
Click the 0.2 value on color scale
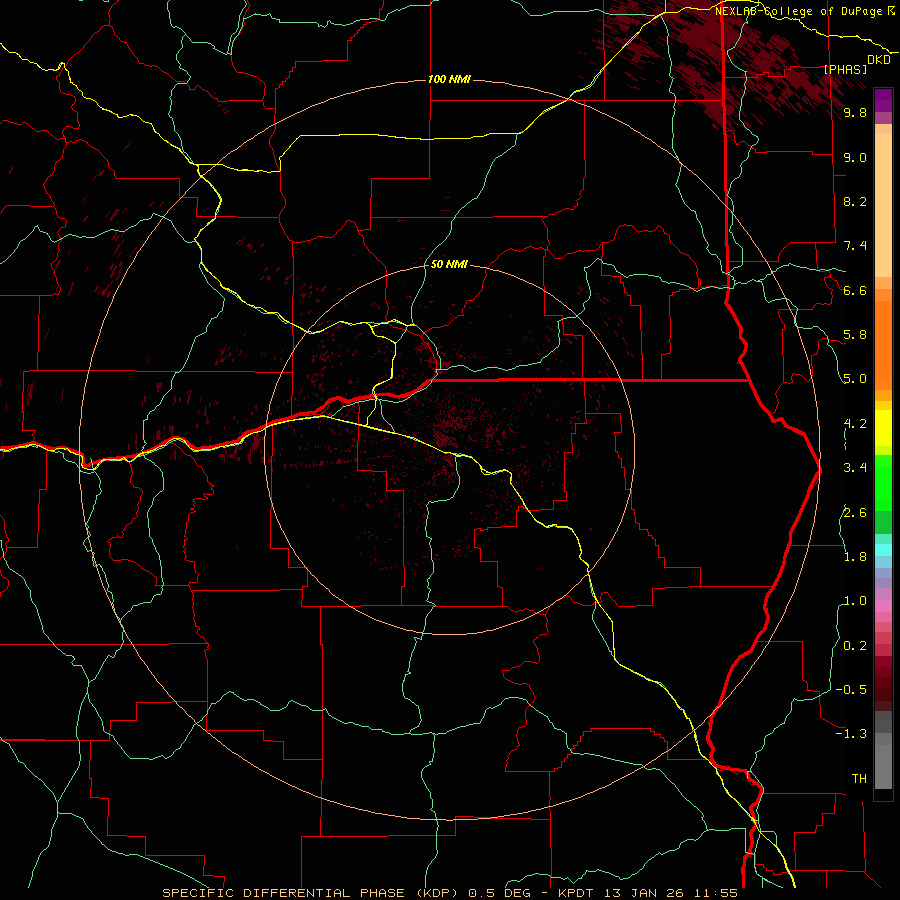click(x=855, y=646)
